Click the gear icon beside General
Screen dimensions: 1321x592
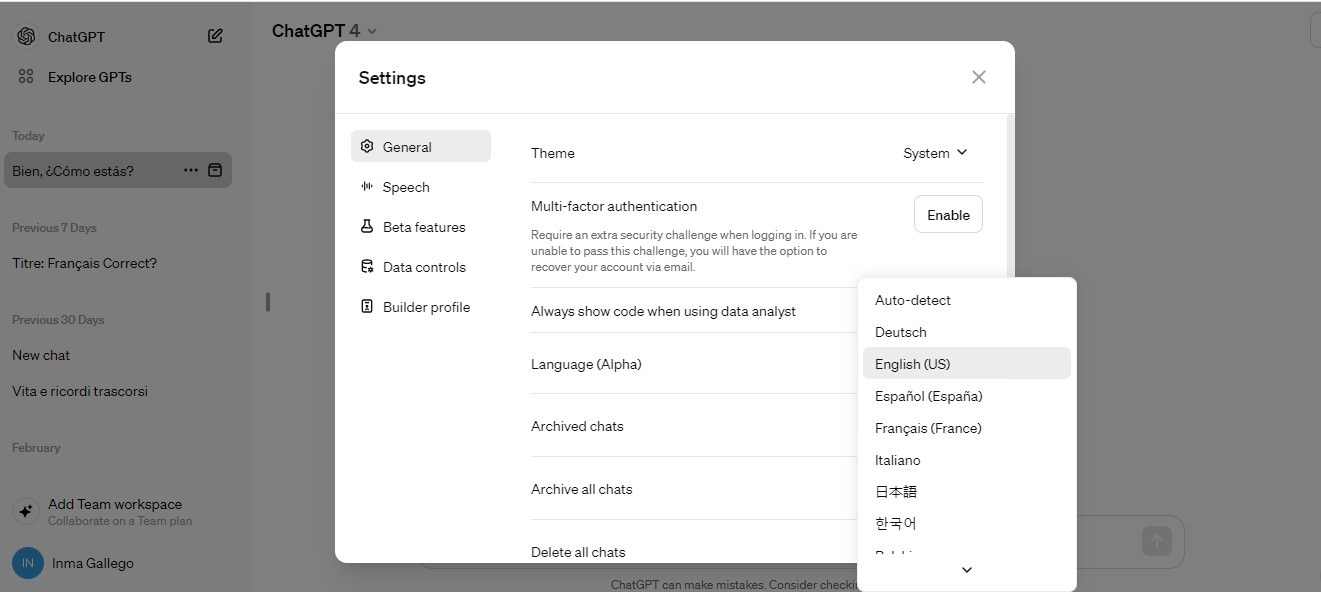click(x=367, y=146)
